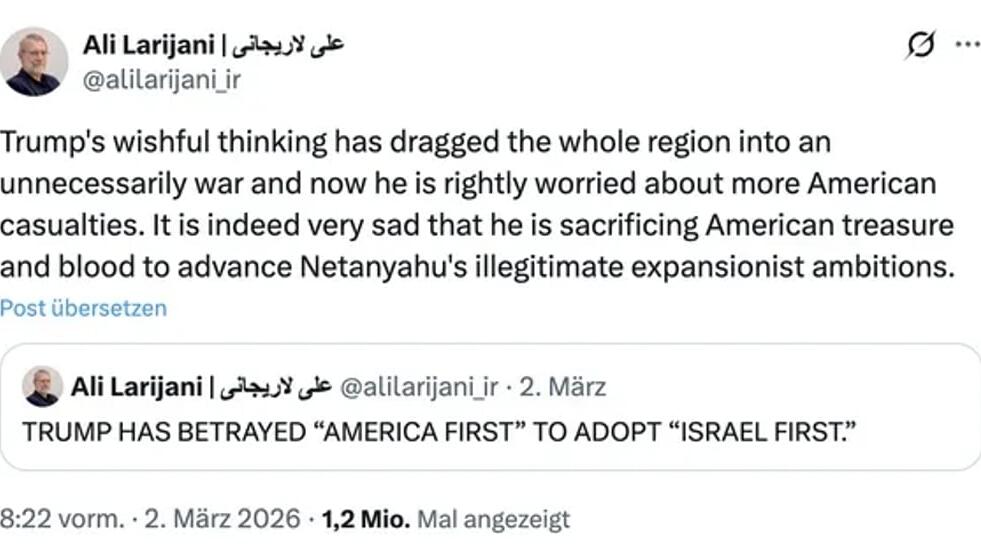Click 'Mal angezeigt' views label
This screenshot has width=981, height=552.
494,519
